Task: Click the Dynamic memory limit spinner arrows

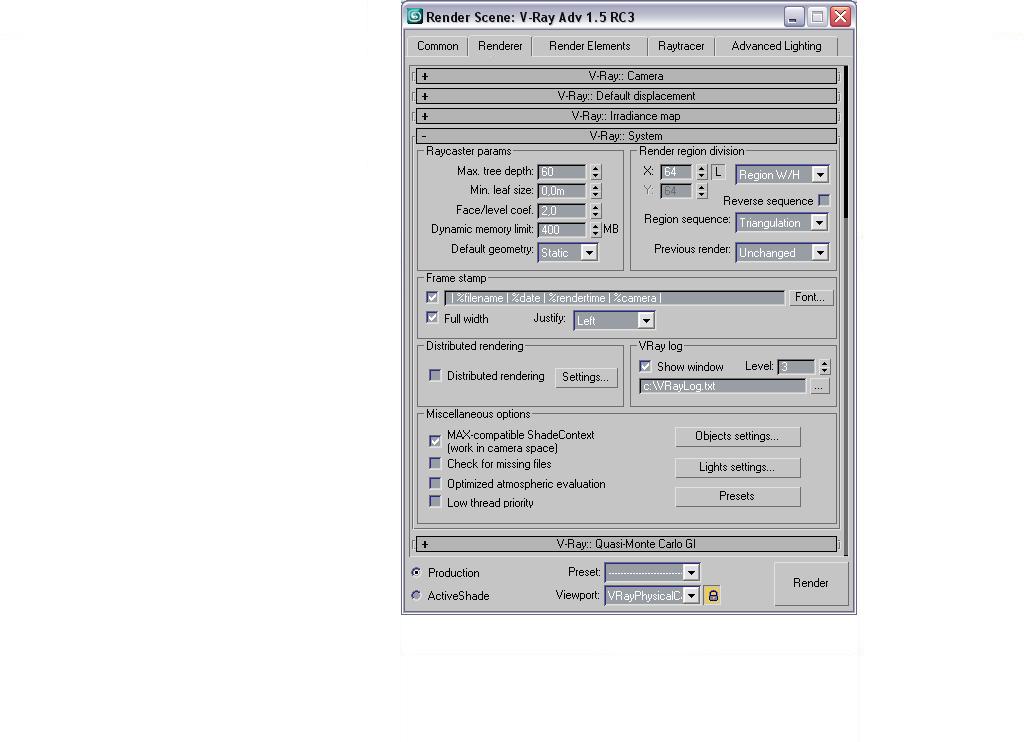Action: [x=595, y=230]
